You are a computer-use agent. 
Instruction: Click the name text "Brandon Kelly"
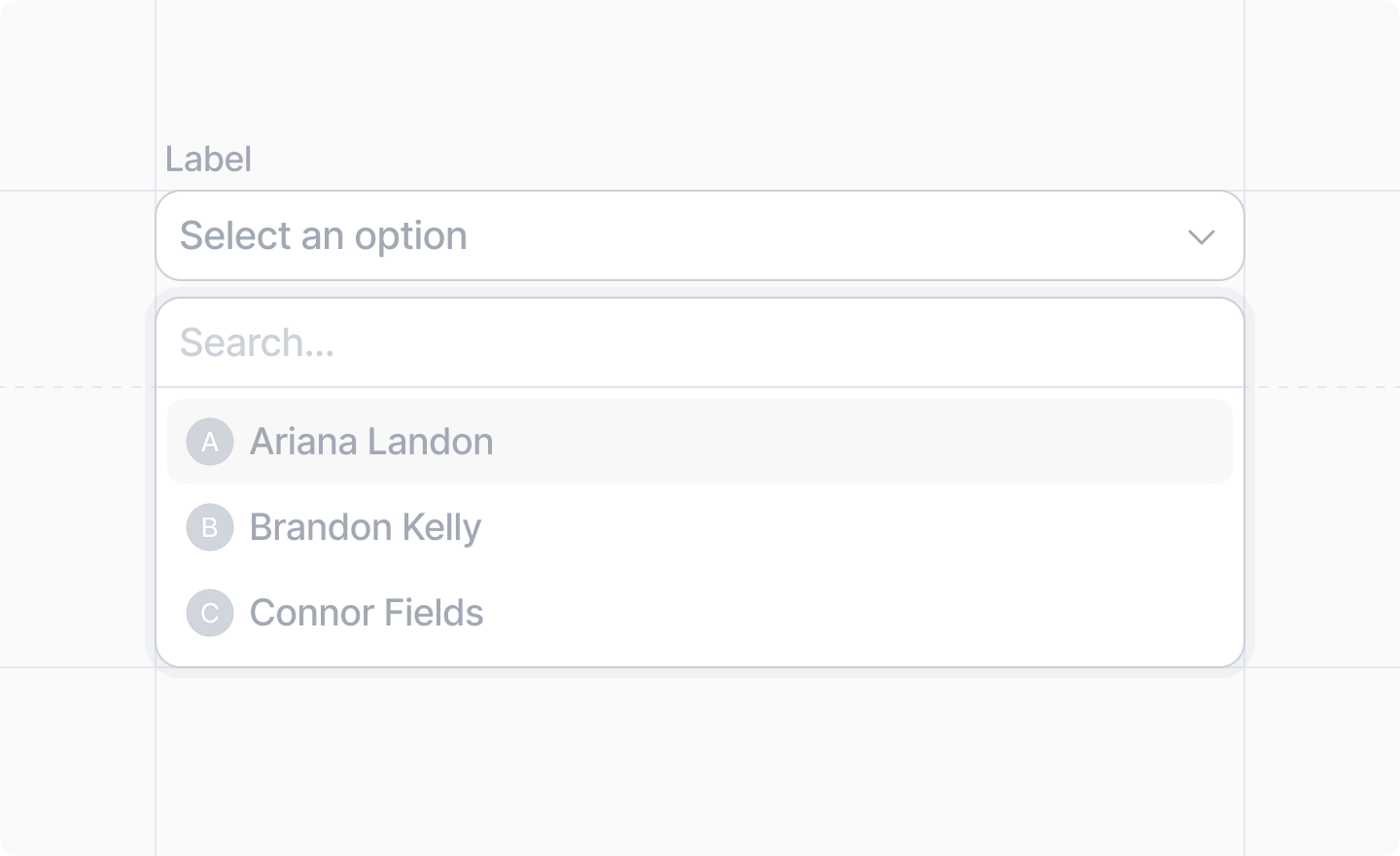point(366,527)
